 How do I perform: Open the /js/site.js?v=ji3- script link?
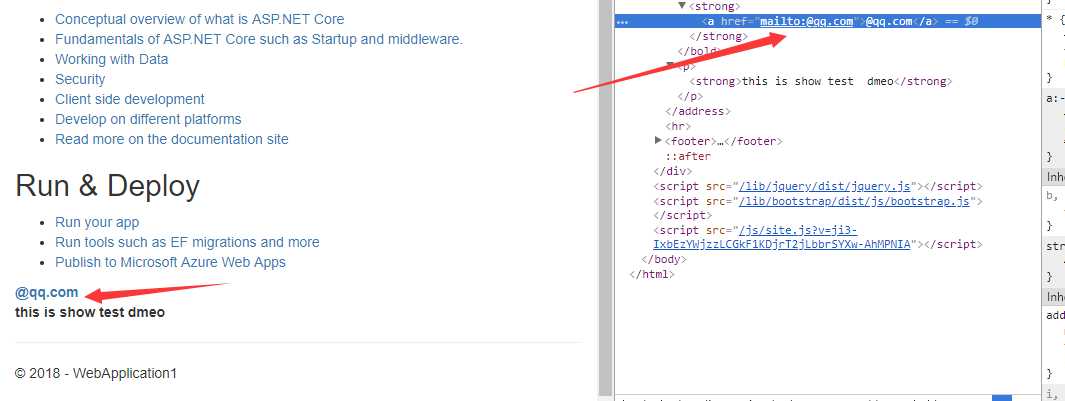pyautogui.click(x=798, y=230)
